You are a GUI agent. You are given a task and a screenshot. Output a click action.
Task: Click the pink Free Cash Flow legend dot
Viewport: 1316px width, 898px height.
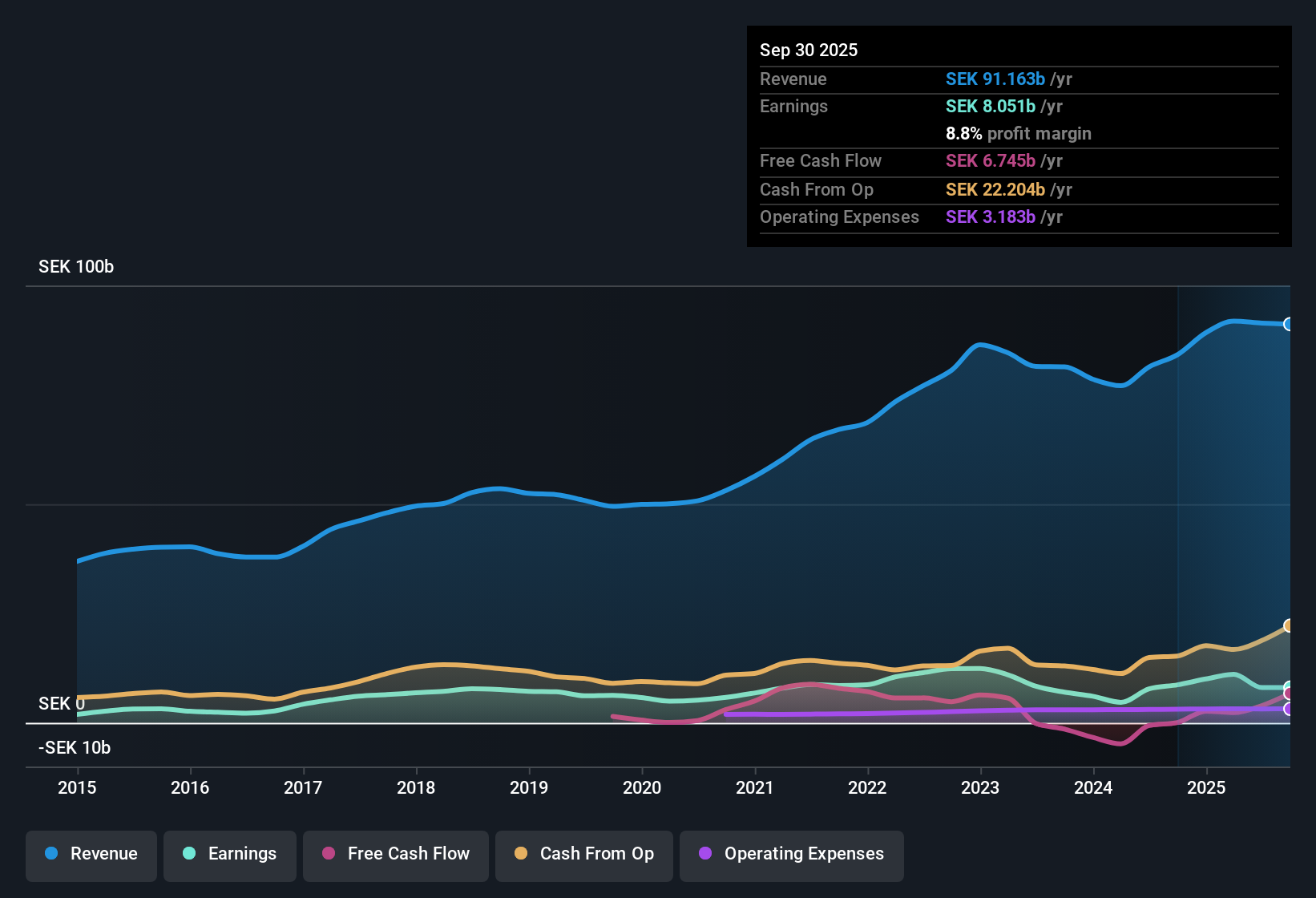pos(327,854)
